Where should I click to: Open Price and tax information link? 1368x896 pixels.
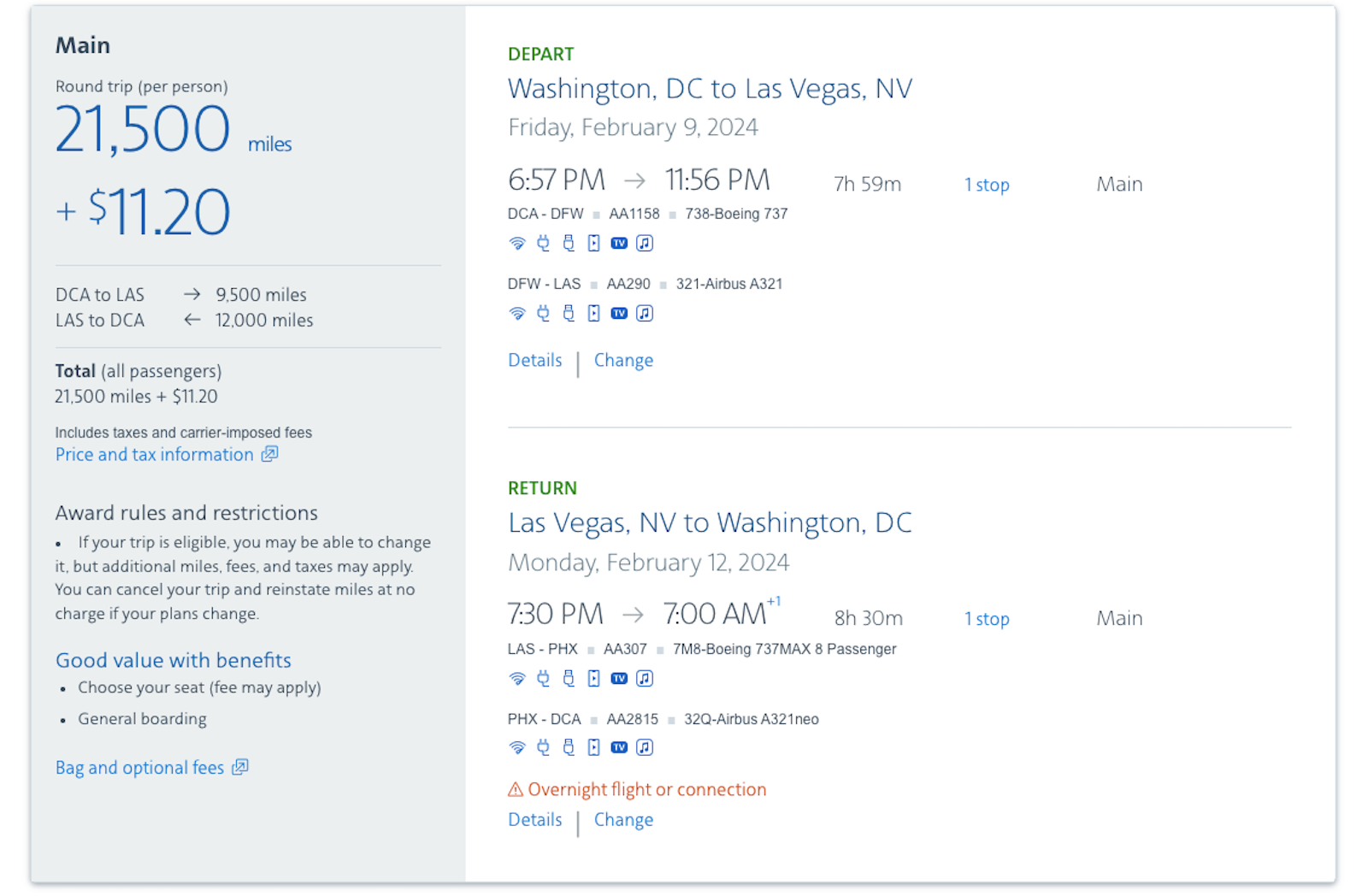(x=155, y=455)
